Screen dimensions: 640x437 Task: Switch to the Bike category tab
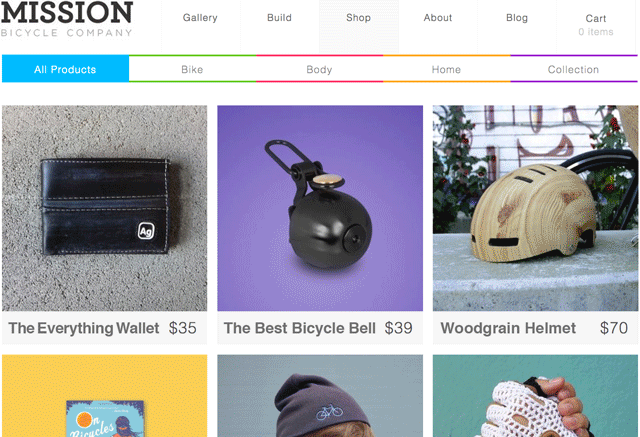[x=192, y=69]
